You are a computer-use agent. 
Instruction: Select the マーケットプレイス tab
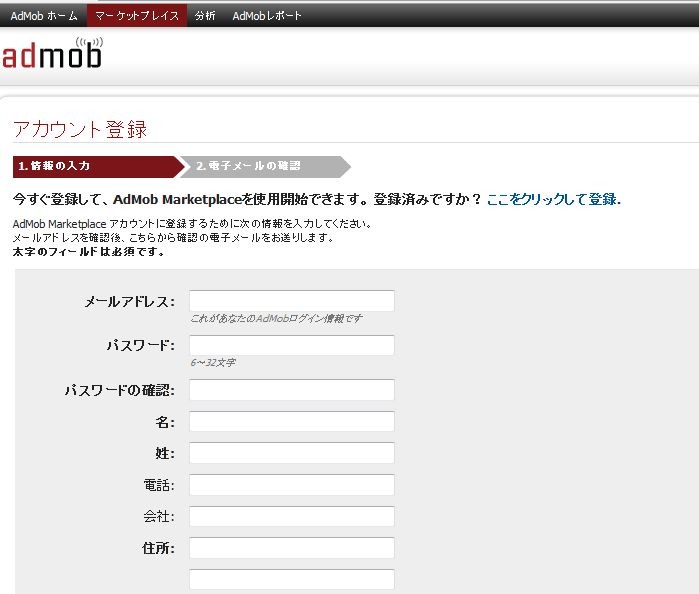[137, 15]
